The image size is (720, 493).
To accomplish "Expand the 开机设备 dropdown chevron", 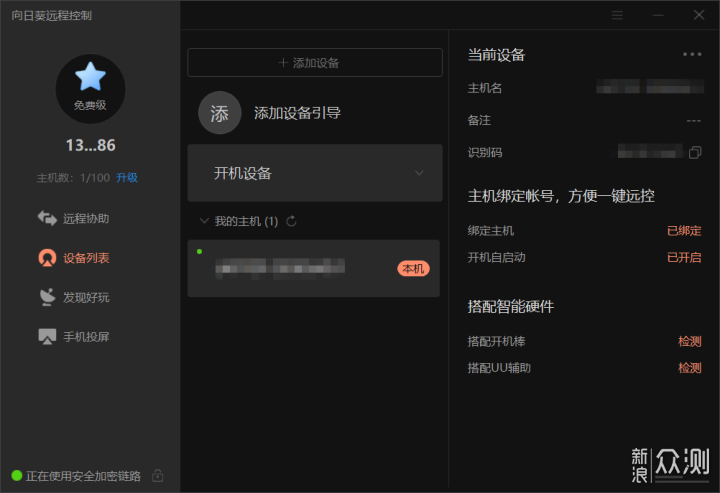I will 419,173.
